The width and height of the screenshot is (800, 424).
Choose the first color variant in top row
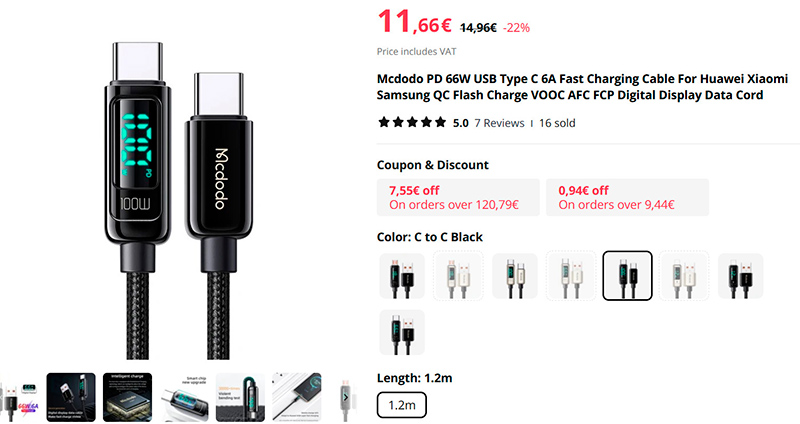[x=402, y=276]
